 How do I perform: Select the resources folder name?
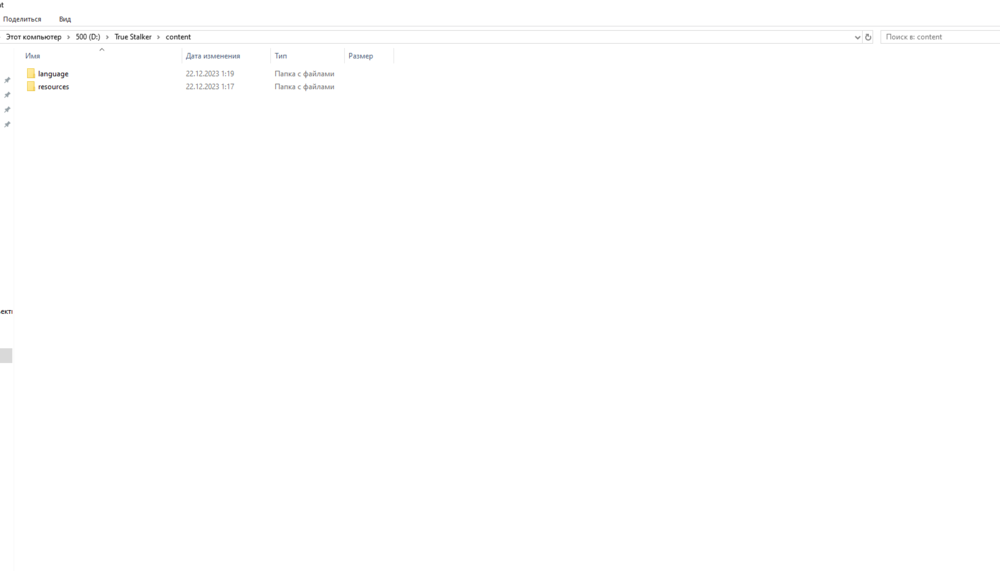point(54,87)
